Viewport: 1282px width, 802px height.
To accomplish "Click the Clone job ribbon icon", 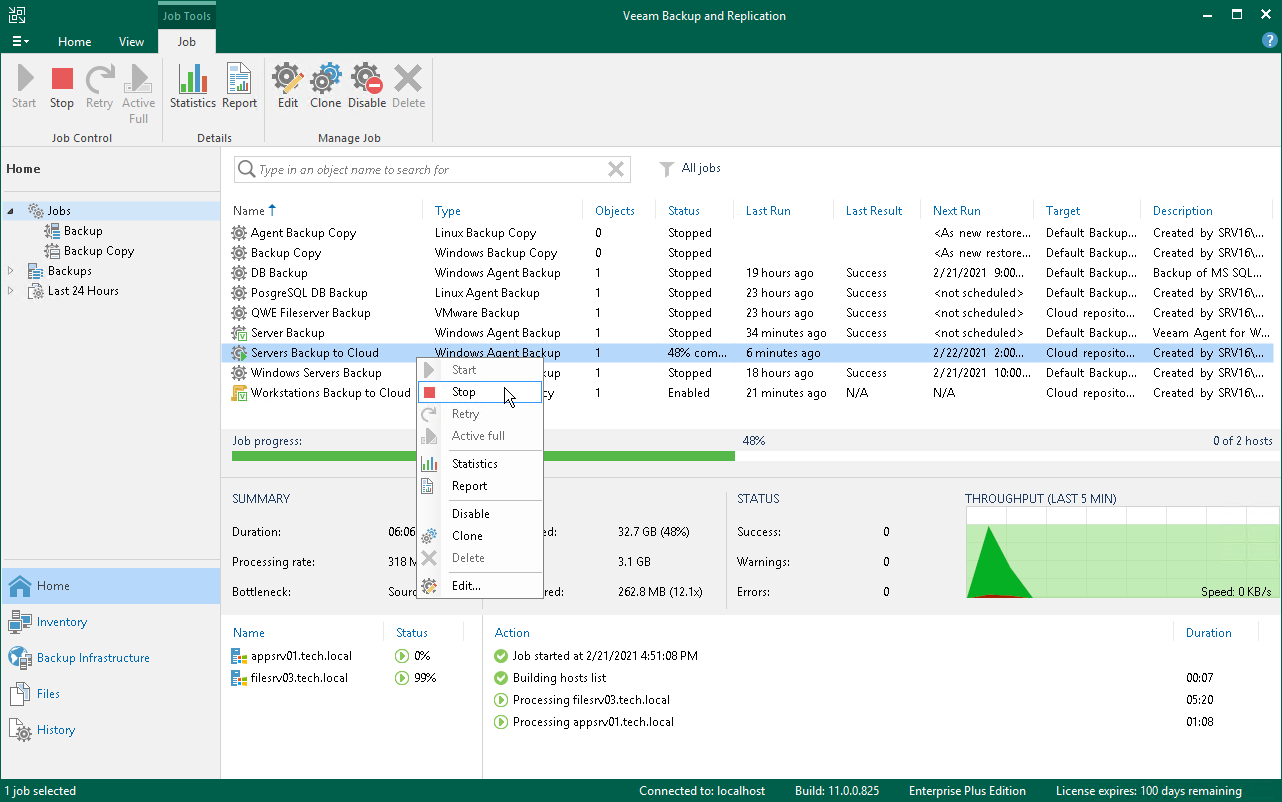I will (325, 79).
